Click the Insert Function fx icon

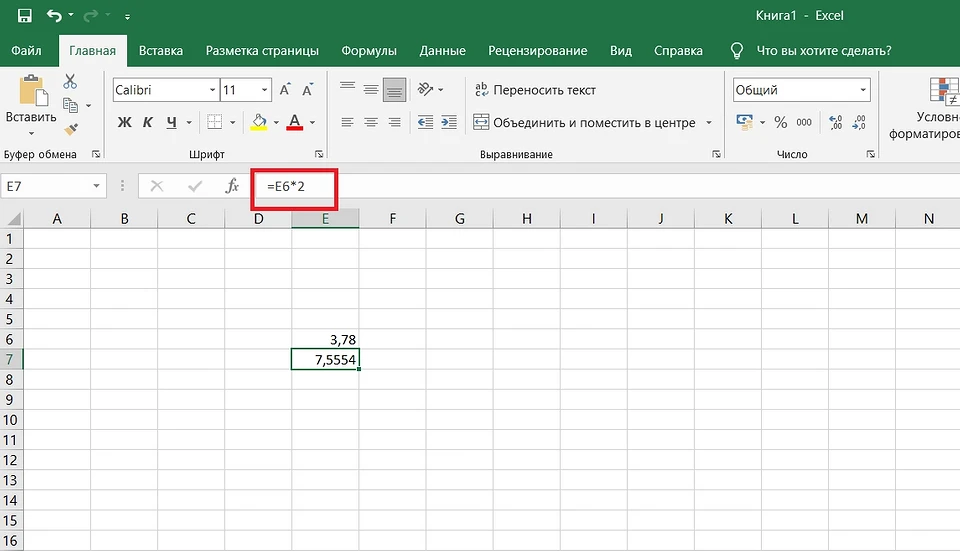pos(232,186)
